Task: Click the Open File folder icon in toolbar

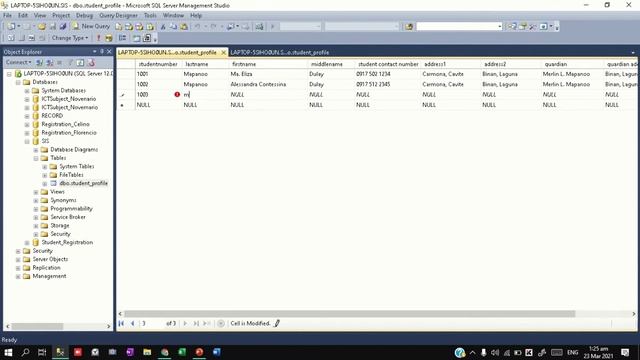Action: point(42,27)
